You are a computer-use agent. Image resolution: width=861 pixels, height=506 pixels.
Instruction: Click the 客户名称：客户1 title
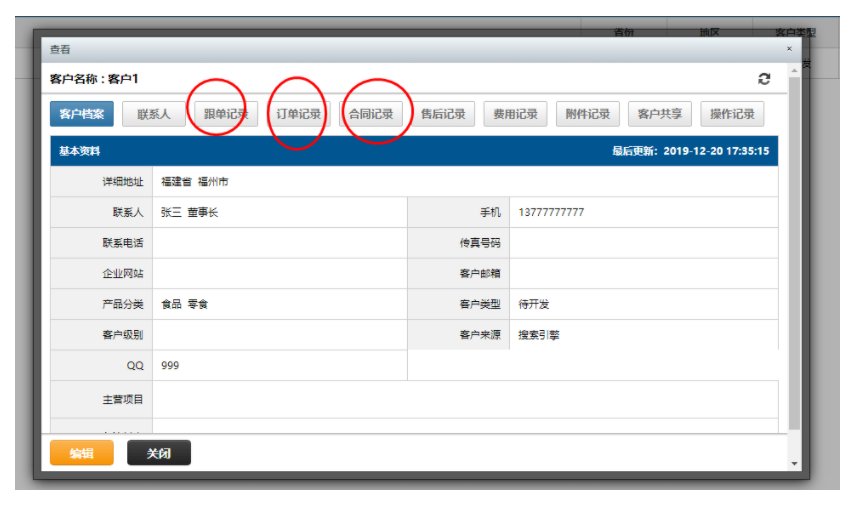click(94, 79)
